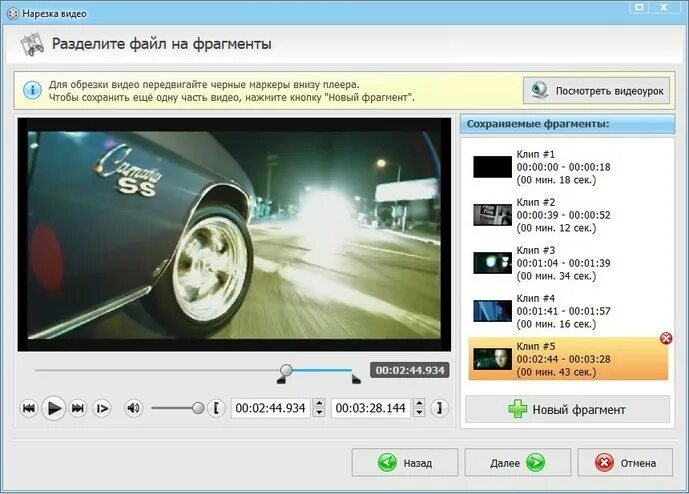The width and height of the screenshot is (689, 494).
Task: Click the app icon in the title bar
Action: click(13, 14)
